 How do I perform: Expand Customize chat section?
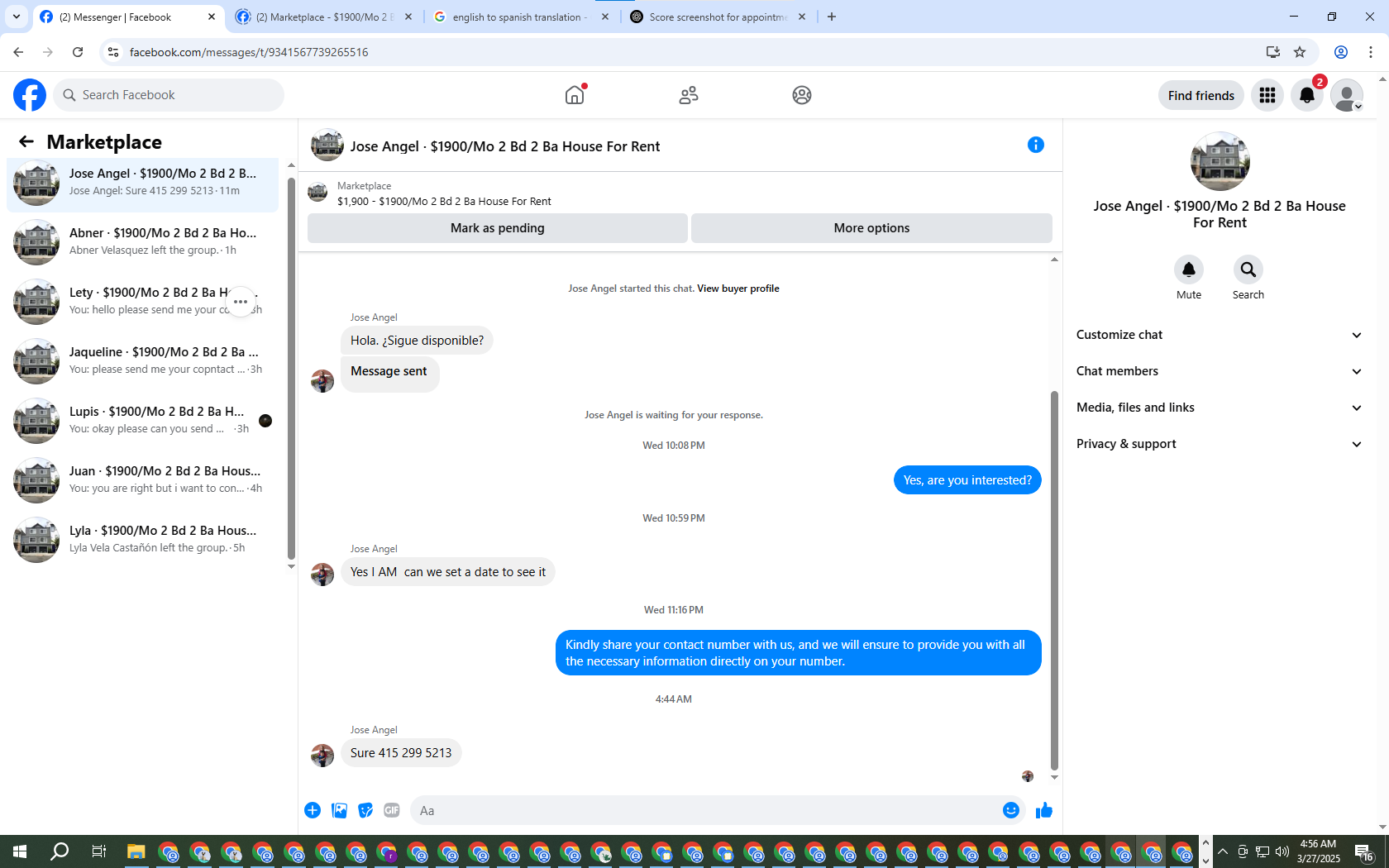click(1220, 335)
